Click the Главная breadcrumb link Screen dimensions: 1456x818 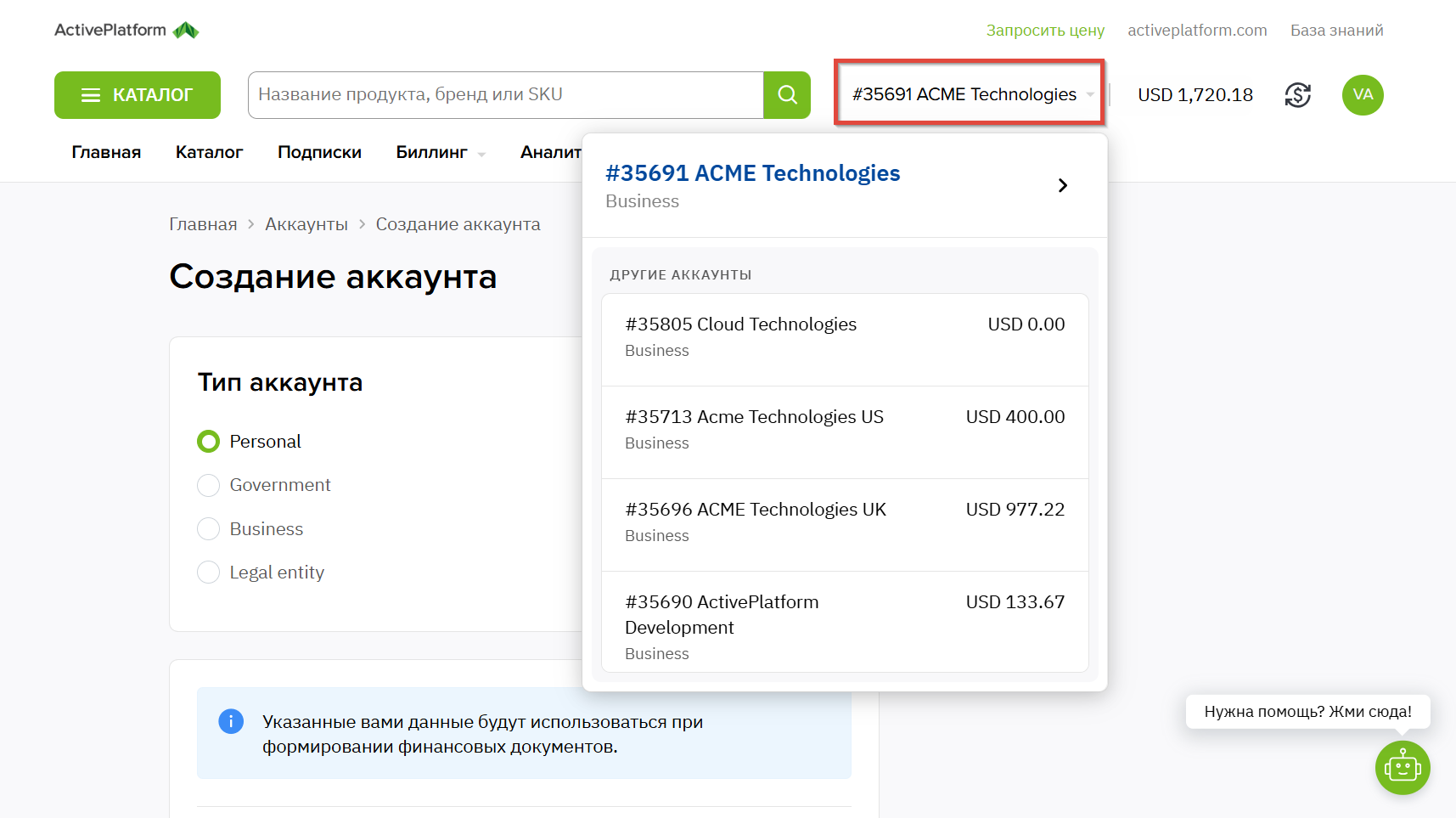[203, 224]
